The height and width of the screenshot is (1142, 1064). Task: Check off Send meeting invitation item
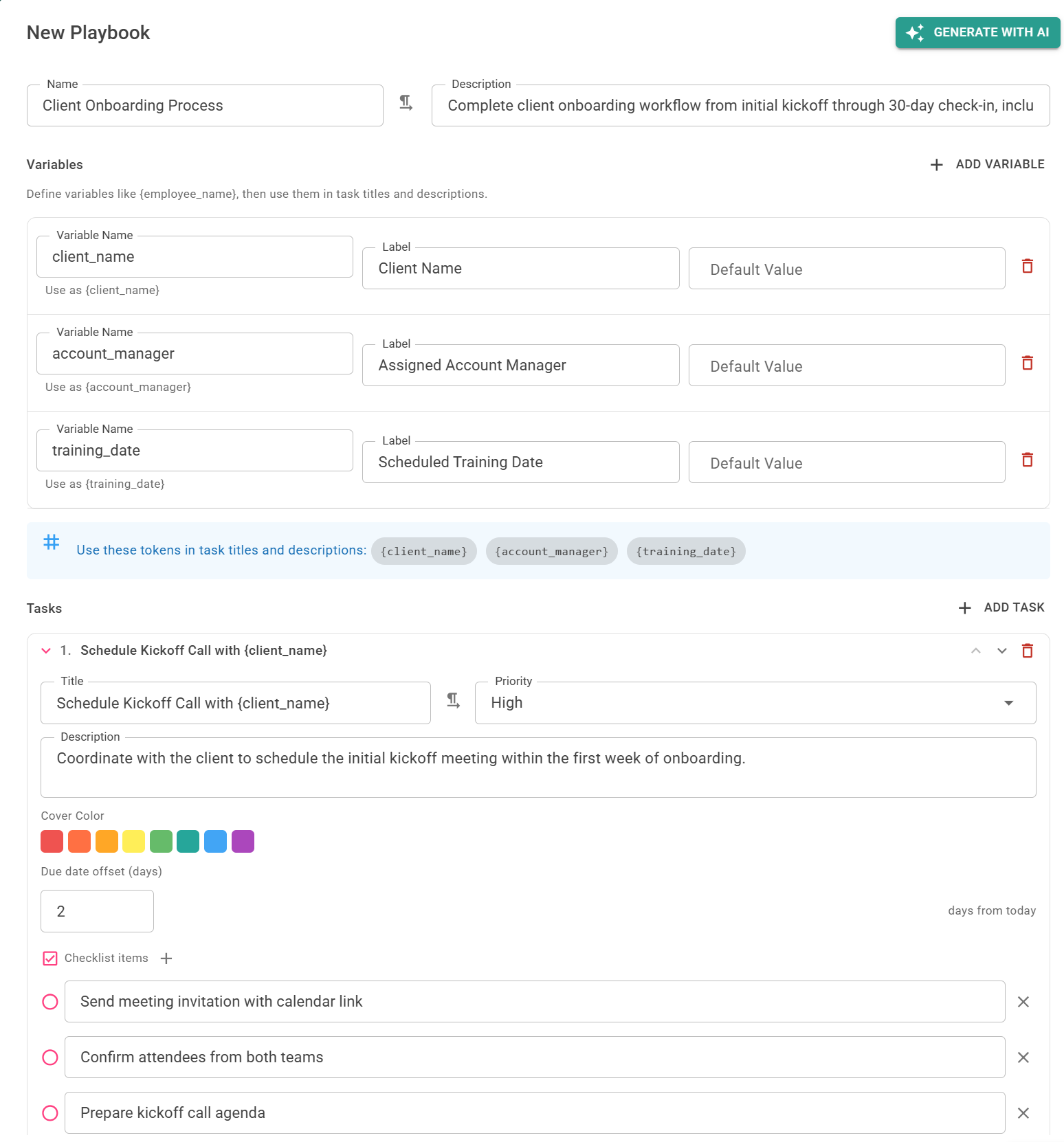click(50, 1002)
